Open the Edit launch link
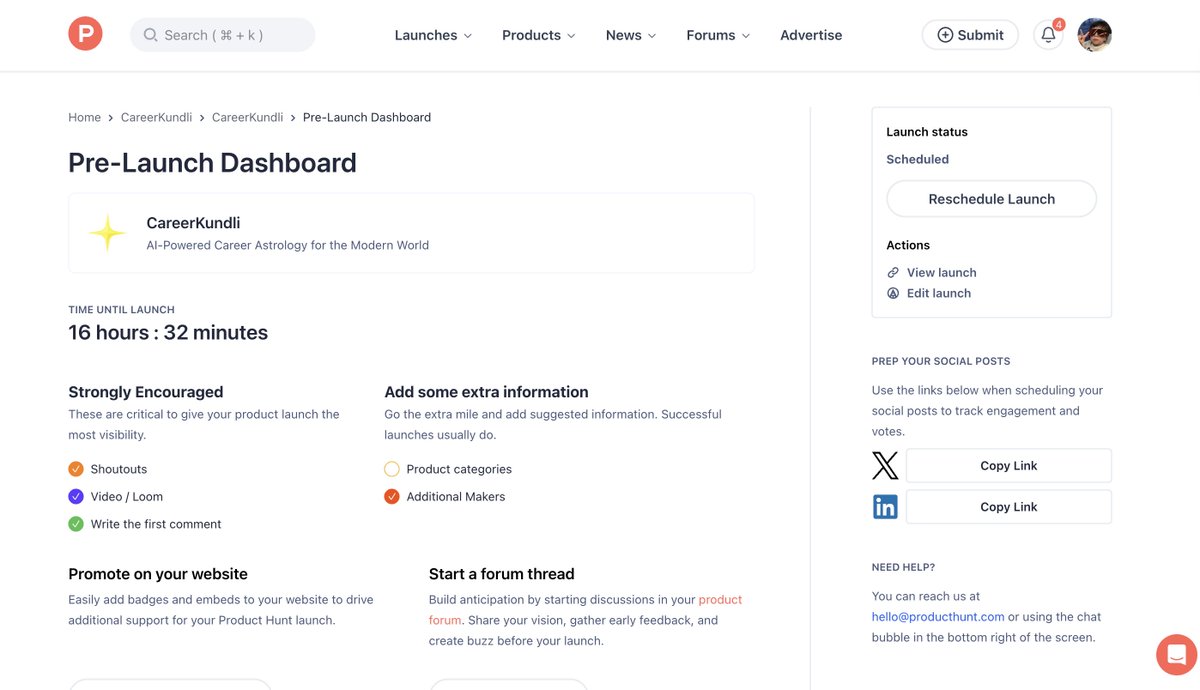The width and height of the screenshot is (1200, 690). (x=938, y=293)
